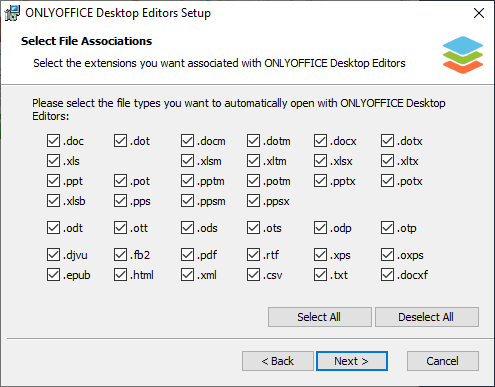Uncheck the .rtf checkbox
This screenshot has height=387, width=495.
pyautogui.click(x=253, y=255)
